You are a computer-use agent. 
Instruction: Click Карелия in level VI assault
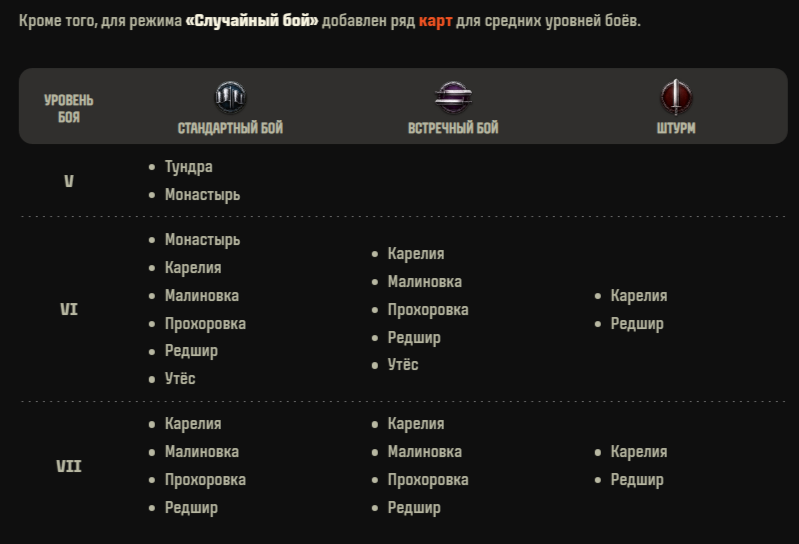[639, 296]
